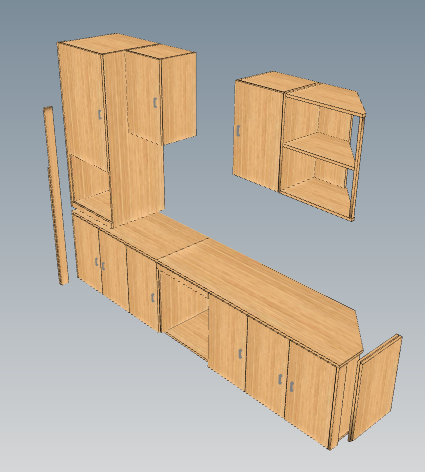Select the detached panel at lower right
This screenshot has width=425, height=472.
click(376, 388)
